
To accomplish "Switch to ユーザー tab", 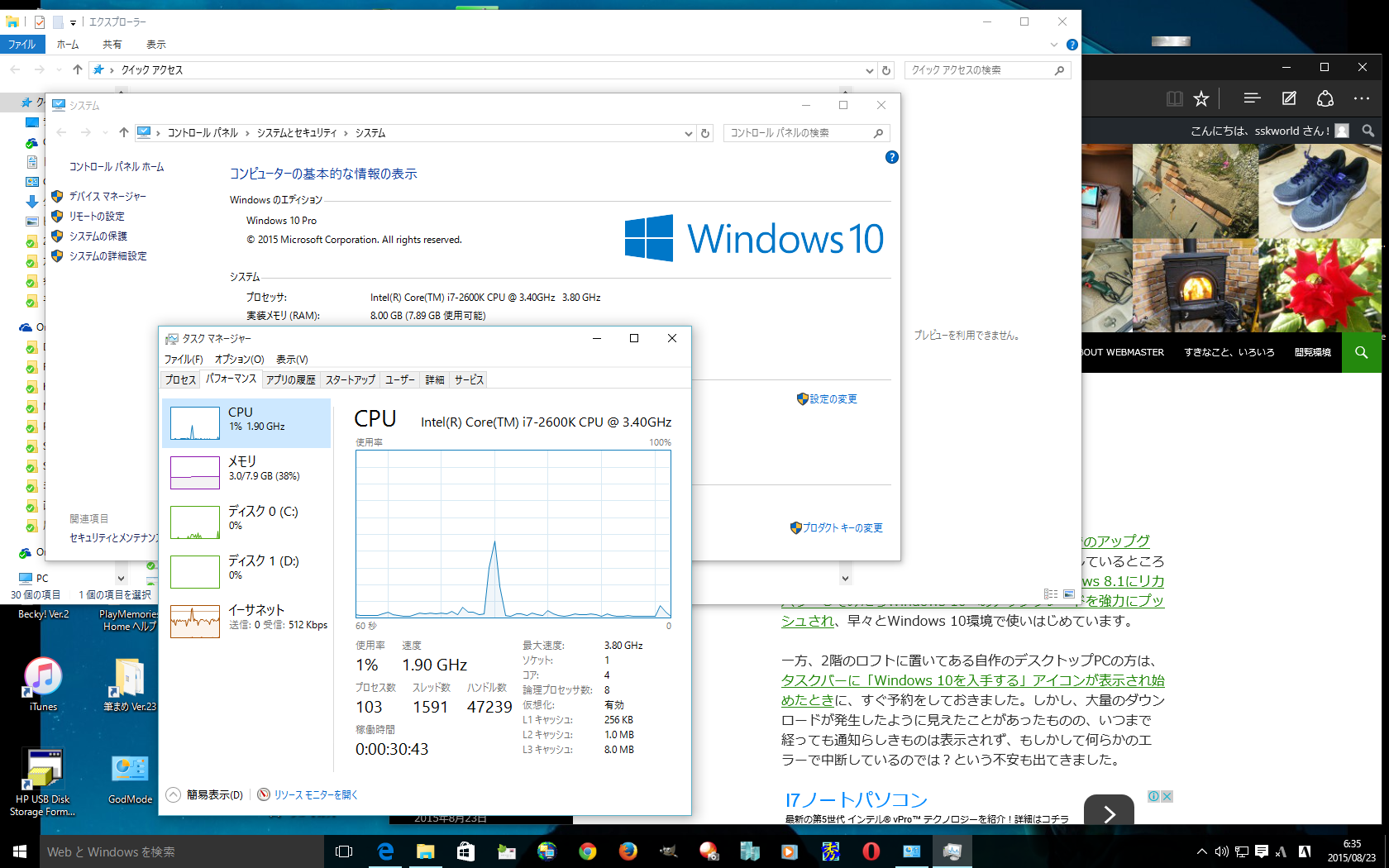I will (x=400, y=379).
